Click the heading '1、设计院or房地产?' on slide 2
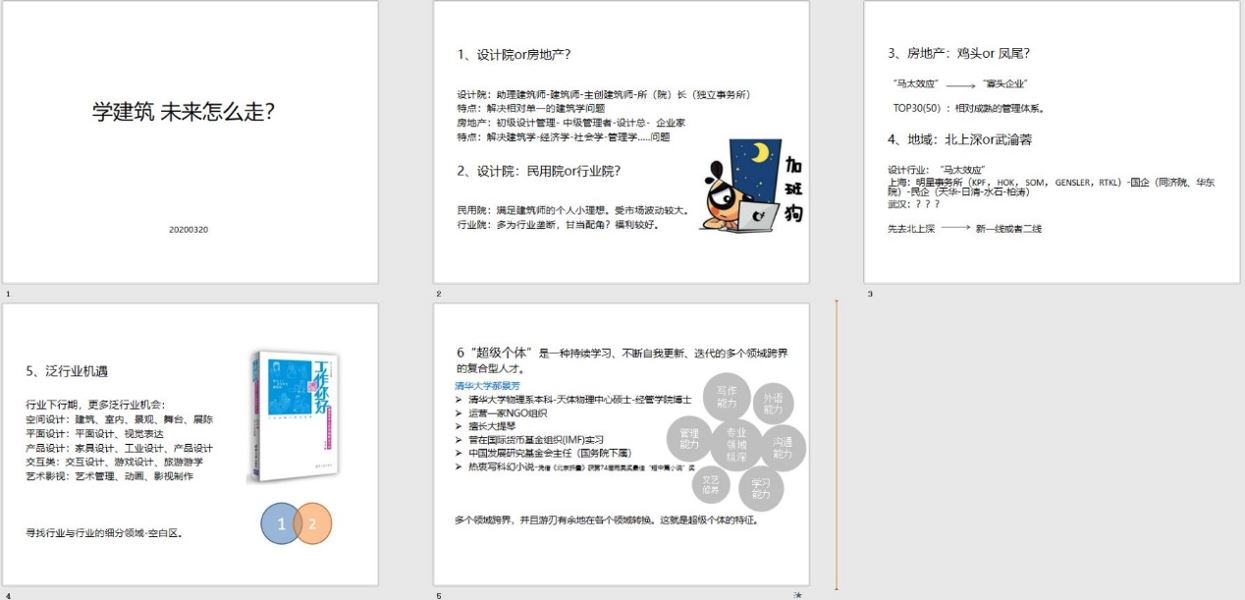Viewport: 1245px width, 600px height. coord(514,54)
